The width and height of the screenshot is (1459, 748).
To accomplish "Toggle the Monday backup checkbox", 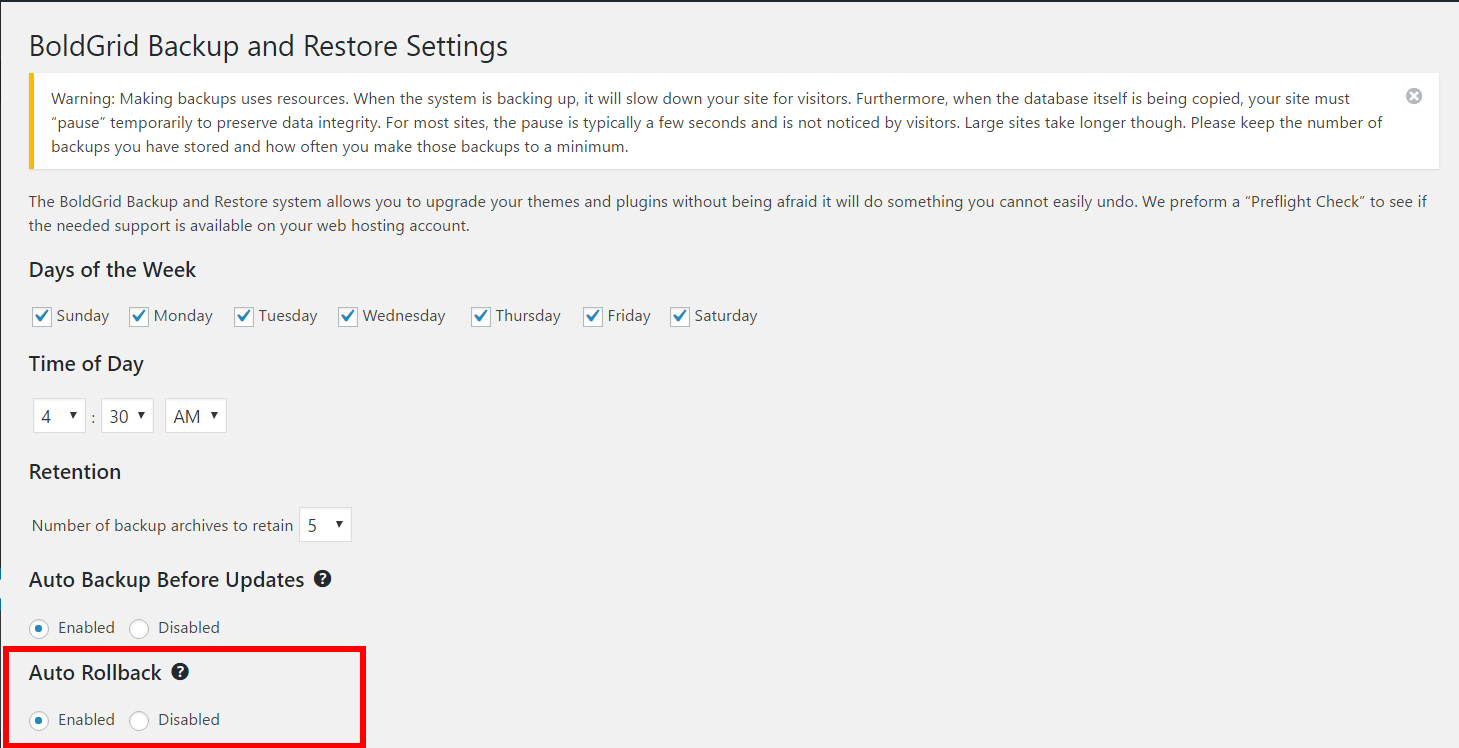I will pos(139,316).
